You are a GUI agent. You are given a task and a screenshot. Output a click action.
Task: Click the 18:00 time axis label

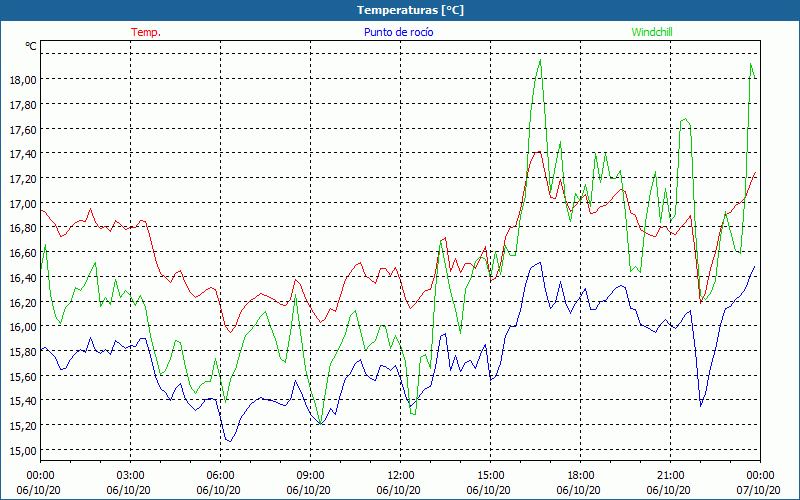pos(581,476)
